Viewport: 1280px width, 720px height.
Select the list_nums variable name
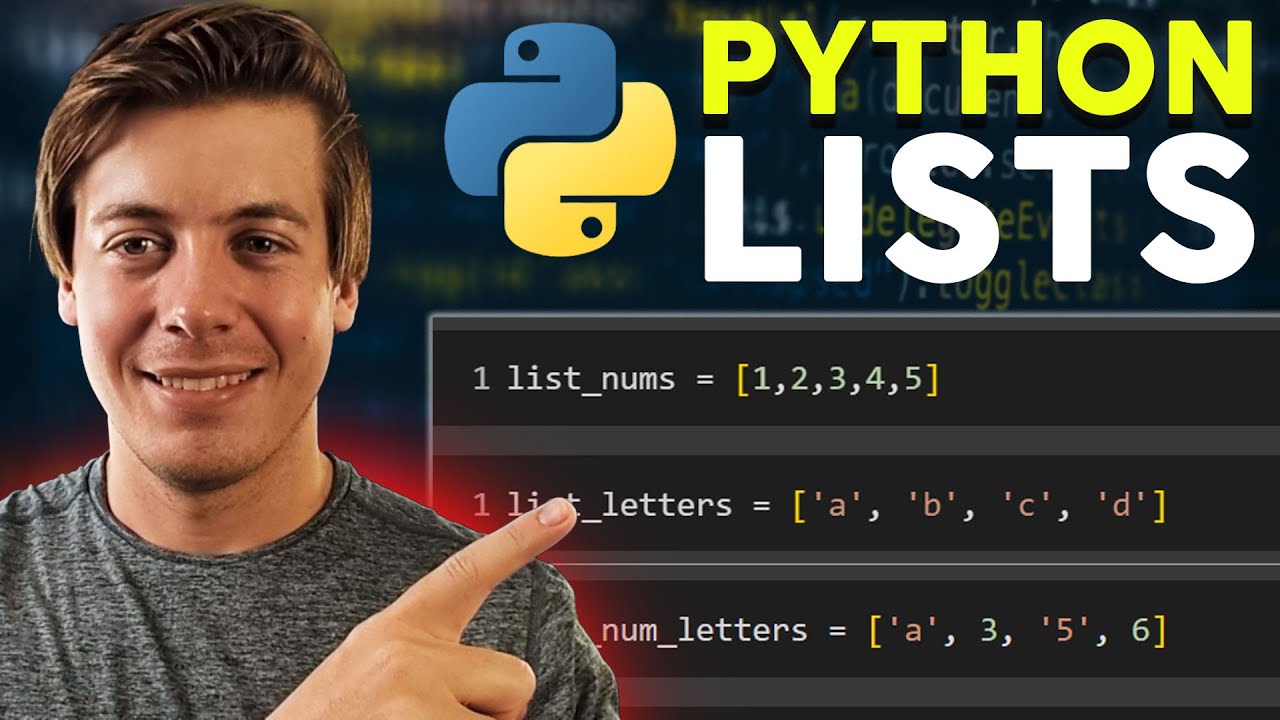[x=591, y=380]
